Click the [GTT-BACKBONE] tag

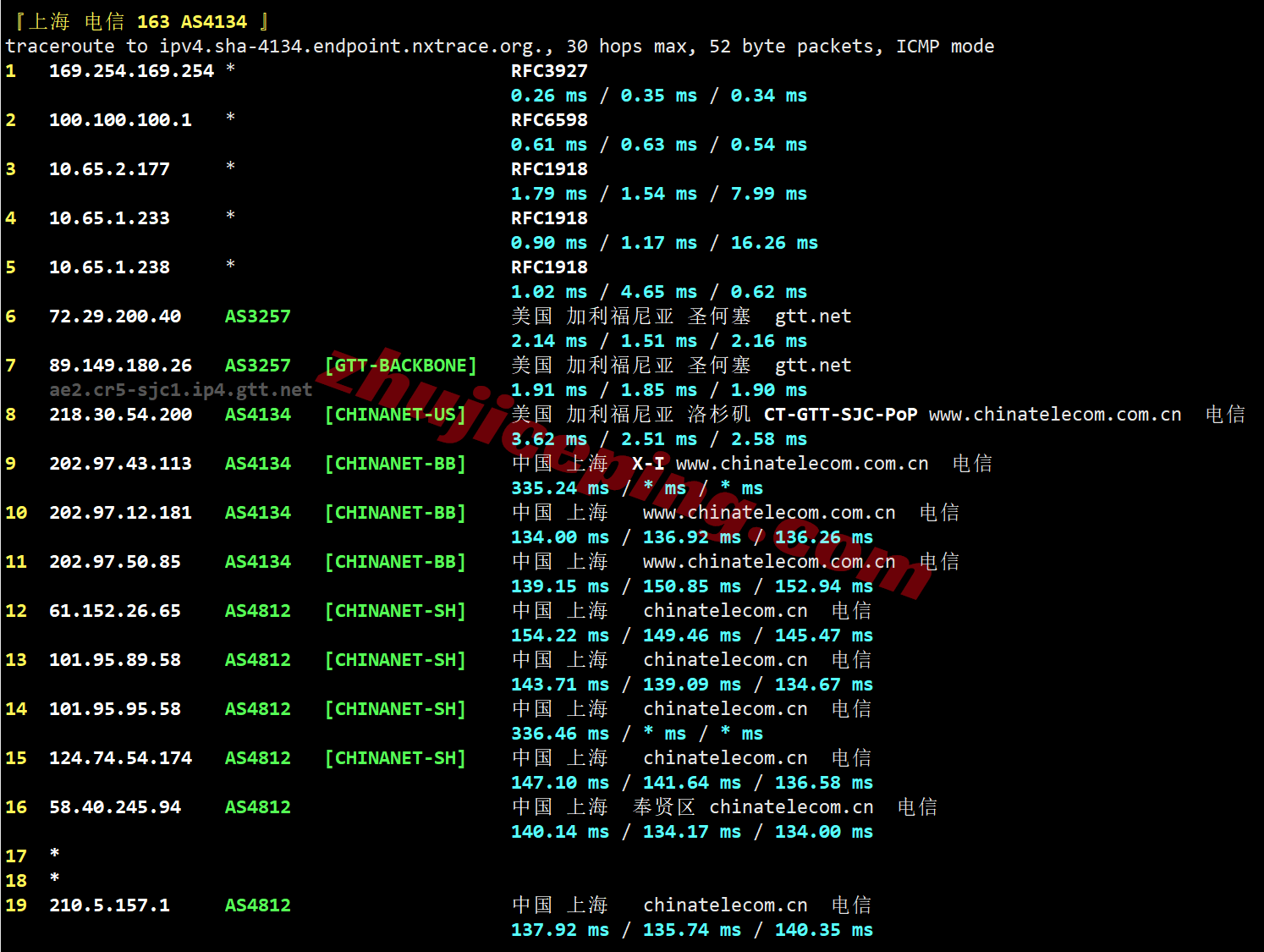pos(401,366)
